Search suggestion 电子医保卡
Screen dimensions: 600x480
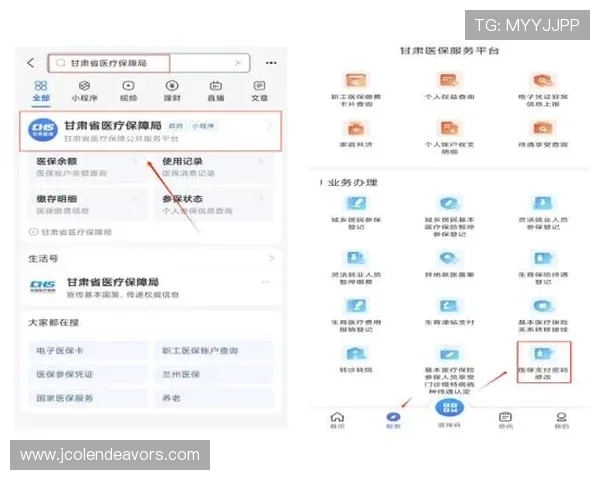(88, 351)
